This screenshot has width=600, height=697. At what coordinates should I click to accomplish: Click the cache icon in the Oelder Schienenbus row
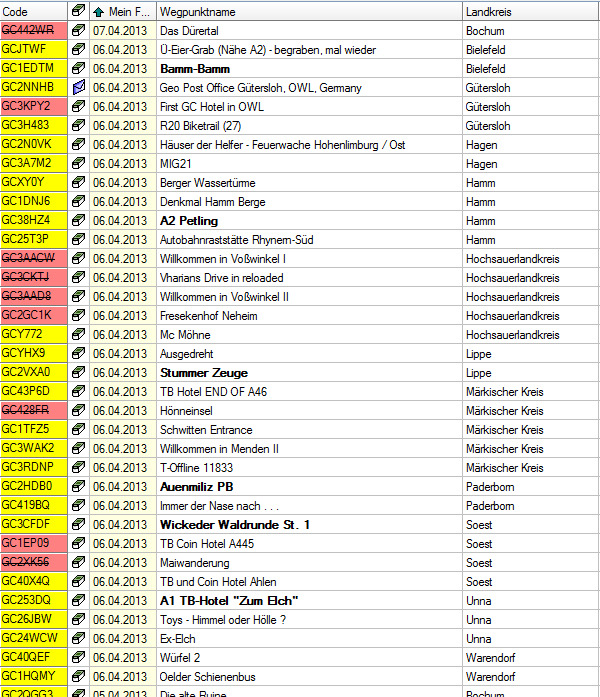coord(79,676)
